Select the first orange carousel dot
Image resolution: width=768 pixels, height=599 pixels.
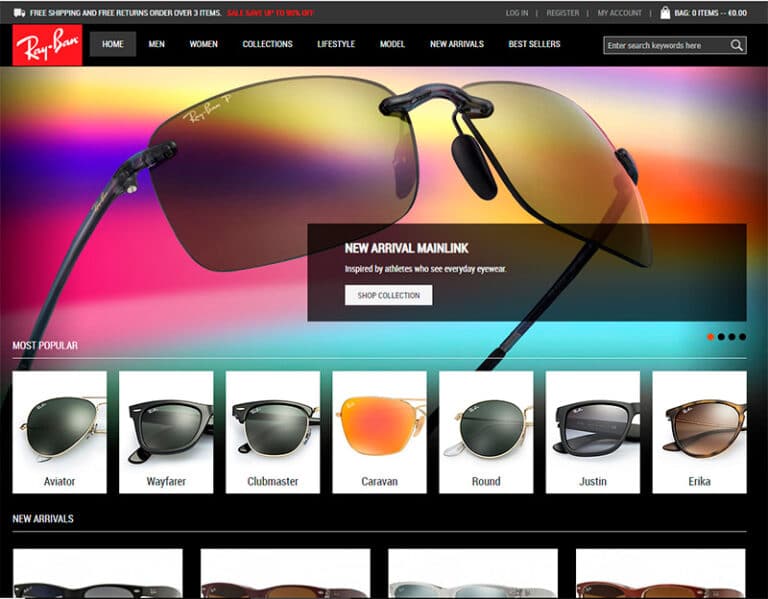[x=710, y=336]
